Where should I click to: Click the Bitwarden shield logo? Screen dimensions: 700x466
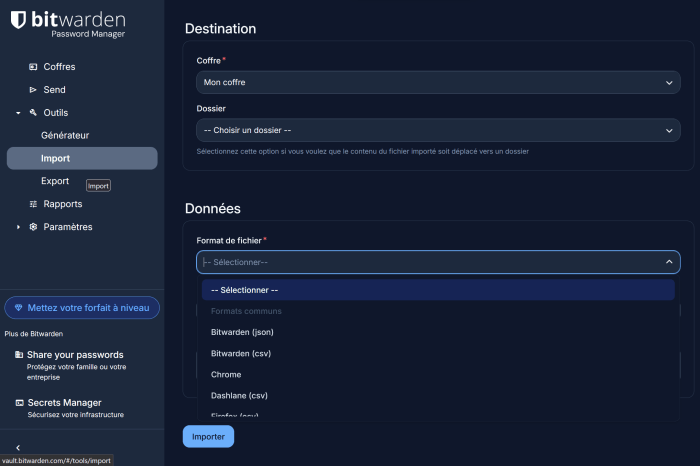click(18, 20)
